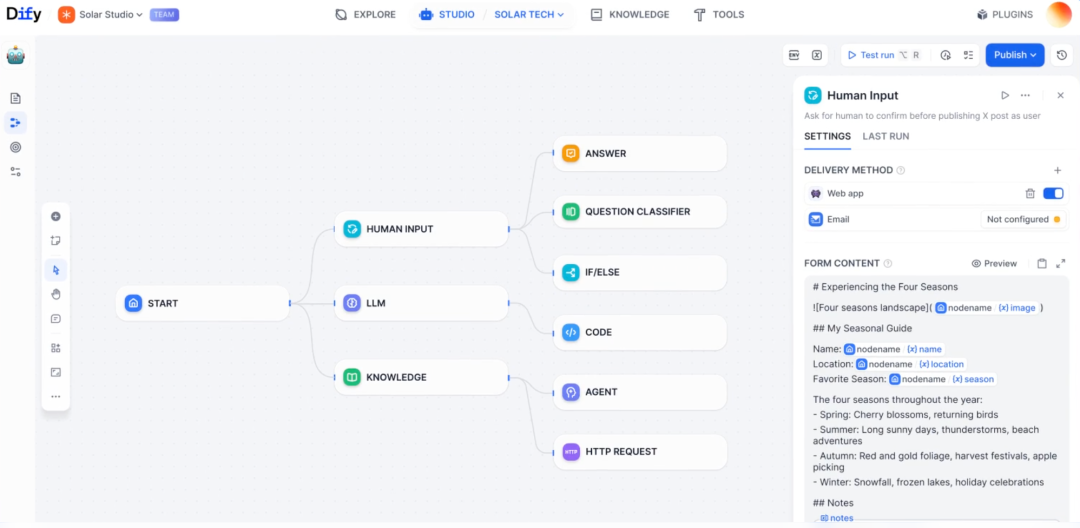Screen dimensions: 1080x528
Task: Switch to the hand pan tool
Action: tap(56, 295)
